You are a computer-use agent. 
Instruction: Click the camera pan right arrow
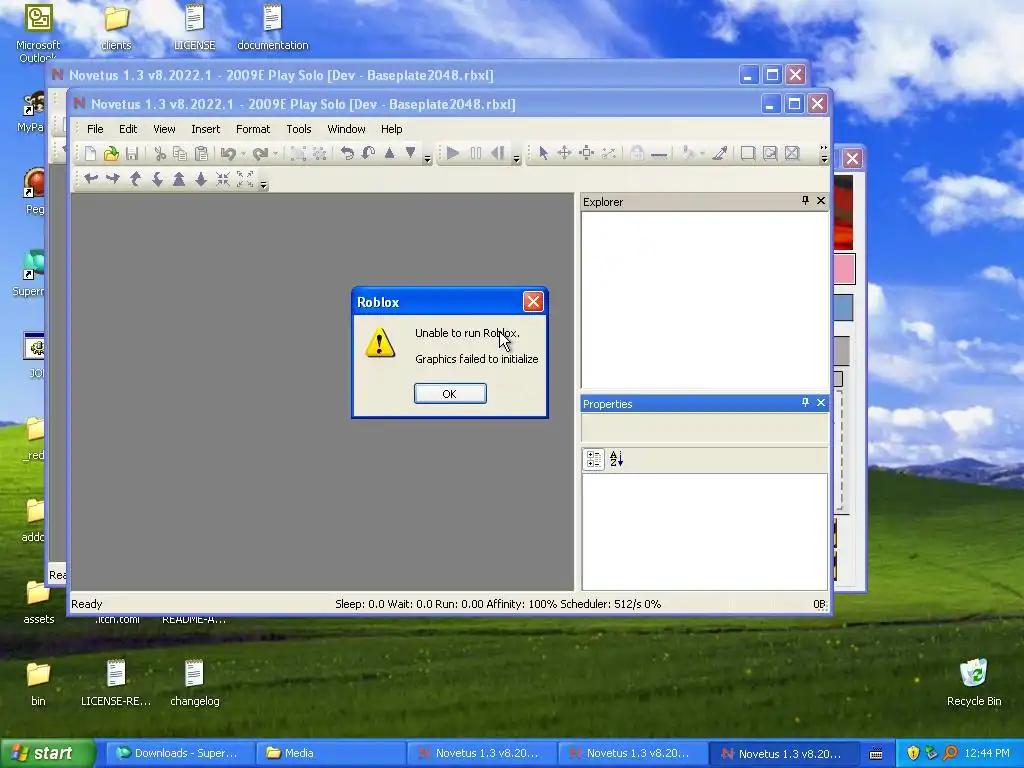pos(113,179)
